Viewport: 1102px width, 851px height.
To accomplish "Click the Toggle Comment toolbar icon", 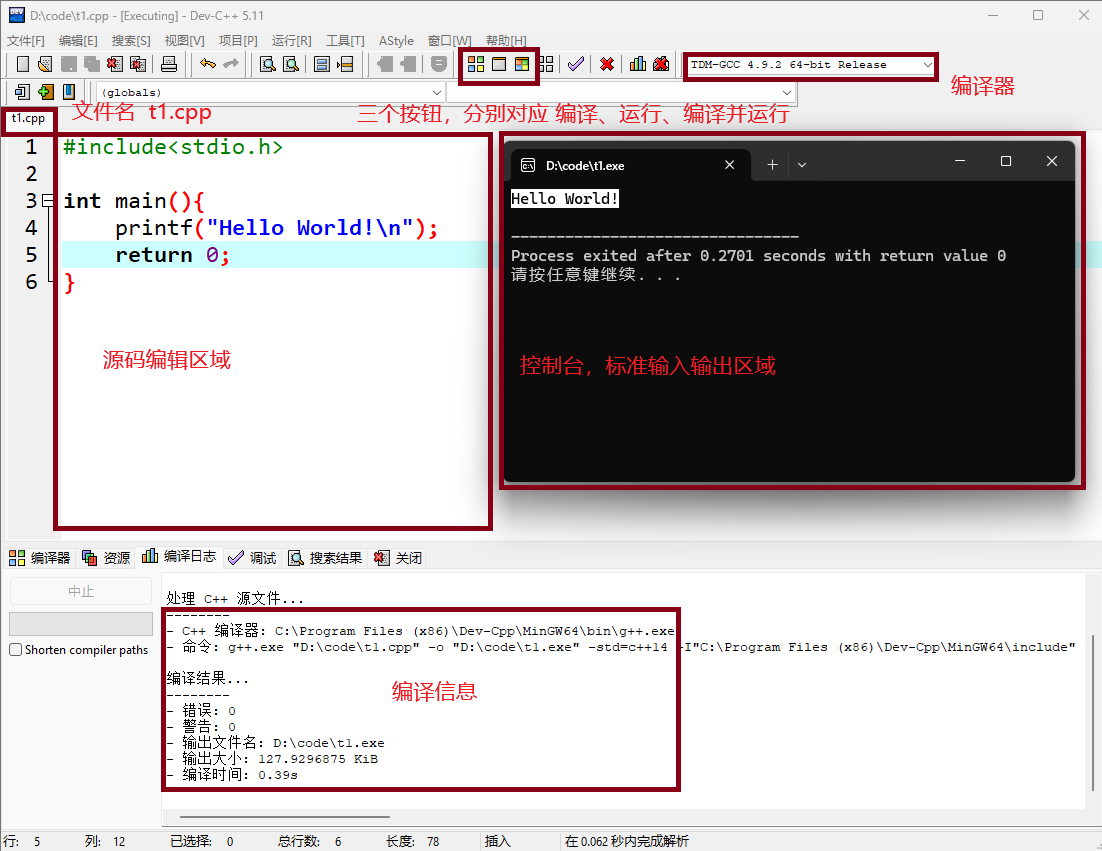I will [x=439, y=65].
